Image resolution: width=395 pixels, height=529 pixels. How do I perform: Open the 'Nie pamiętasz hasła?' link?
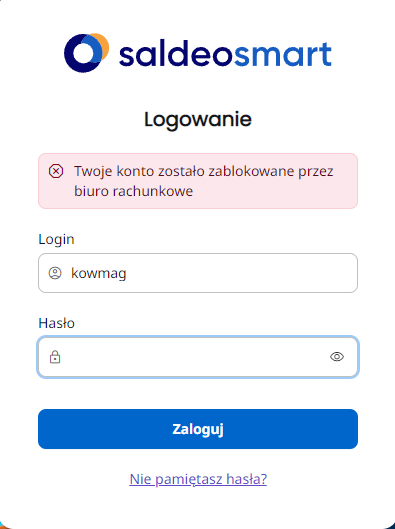tap(198, 479)
